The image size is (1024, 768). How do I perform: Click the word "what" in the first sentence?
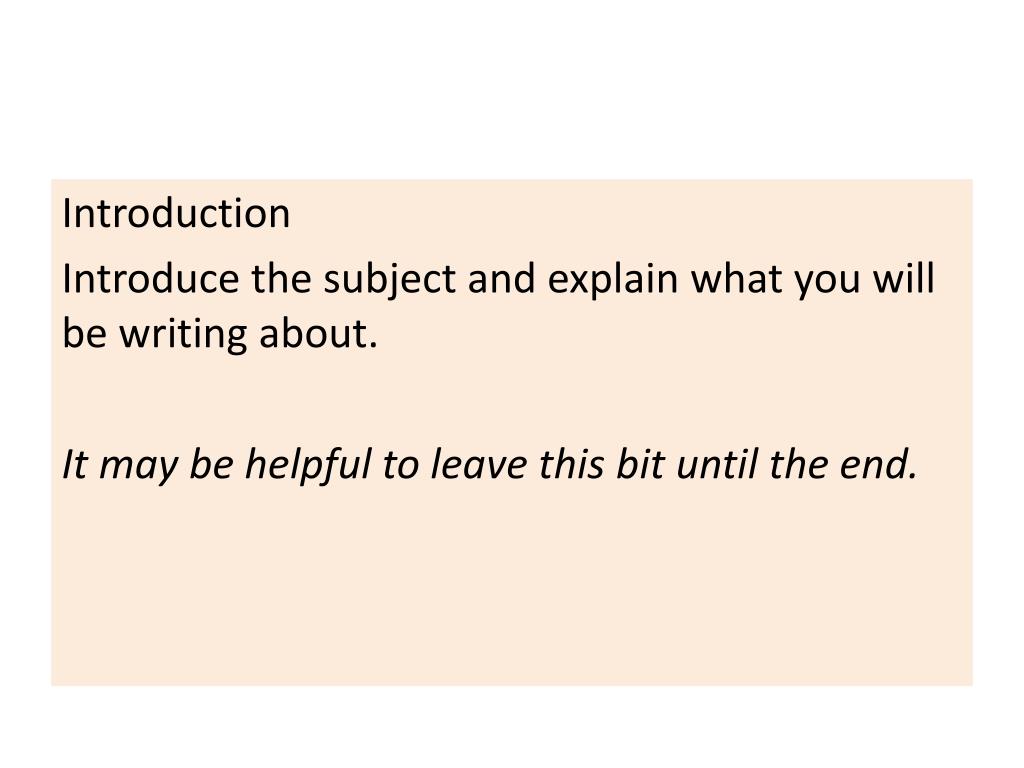coord(737,279)
